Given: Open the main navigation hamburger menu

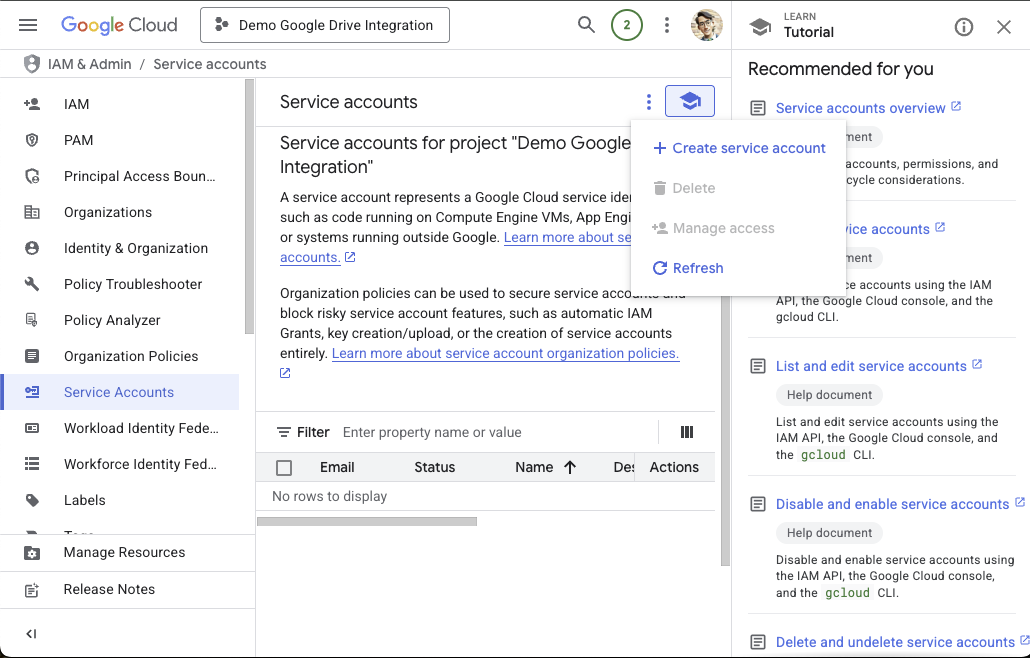Looking at the screenshot, I should click(28, 25).
